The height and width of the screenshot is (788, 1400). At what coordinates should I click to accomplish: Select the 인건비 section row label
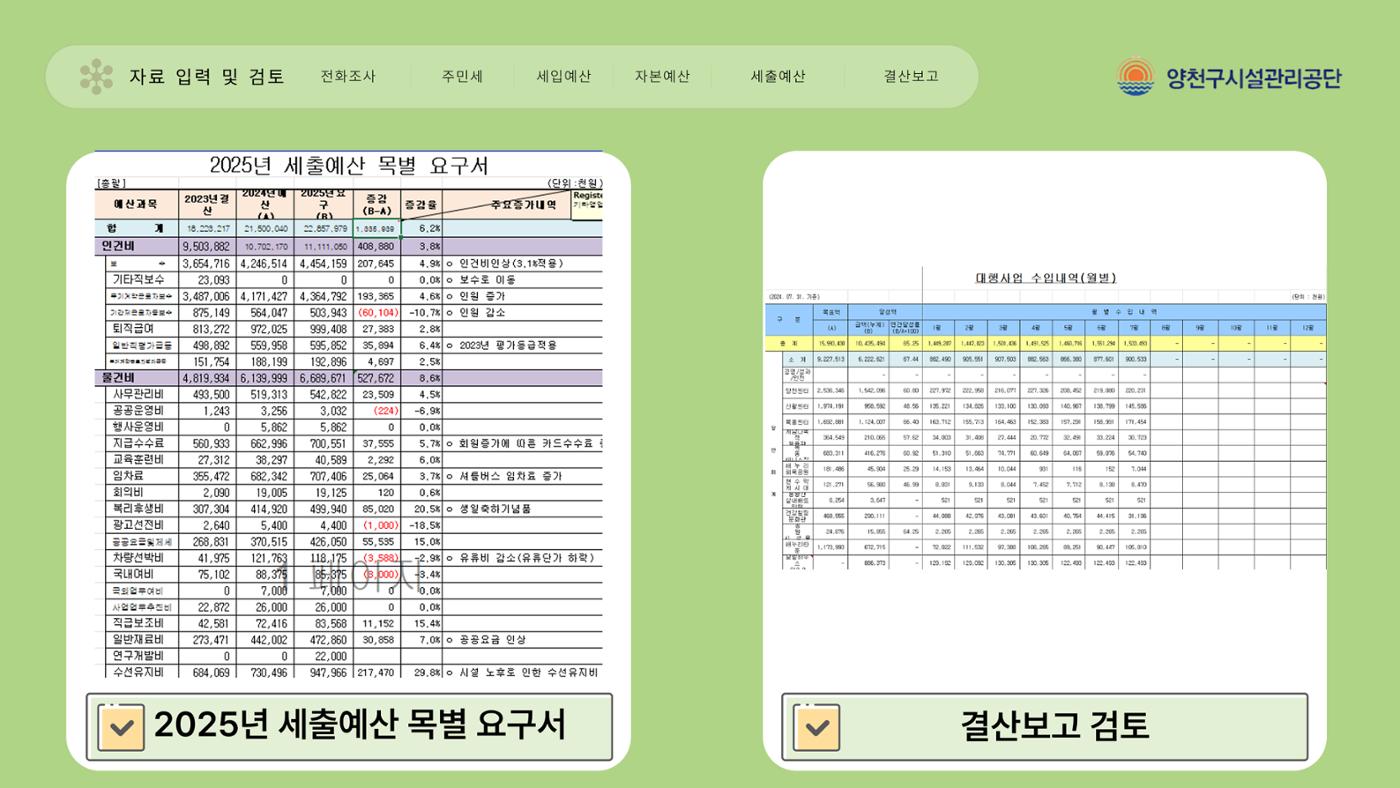[122, 245]
